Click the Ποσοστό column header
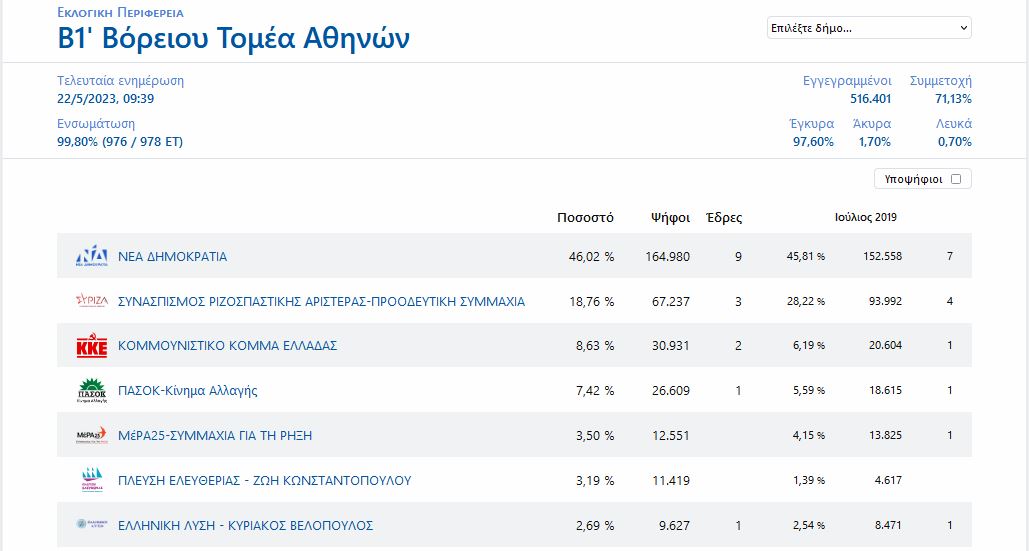1029x551 pixels. (x=585, y=217)
